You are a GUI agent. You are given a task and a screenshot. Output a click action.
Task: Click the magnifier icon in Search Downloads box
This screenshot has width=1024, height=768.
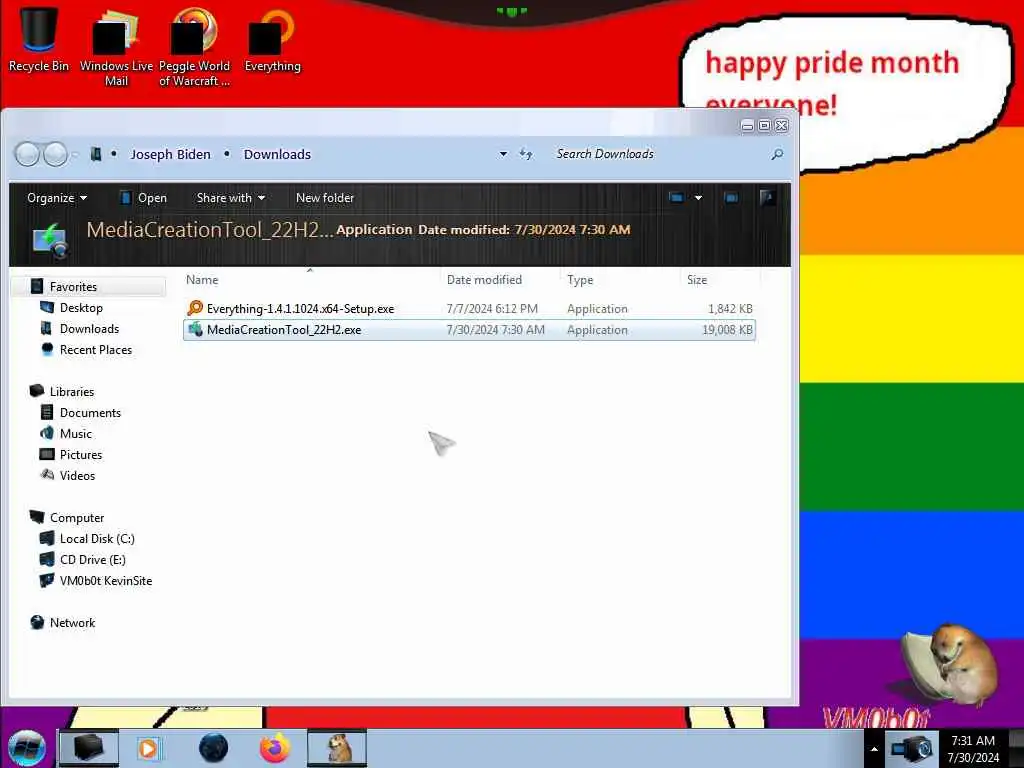pos(776,154)
